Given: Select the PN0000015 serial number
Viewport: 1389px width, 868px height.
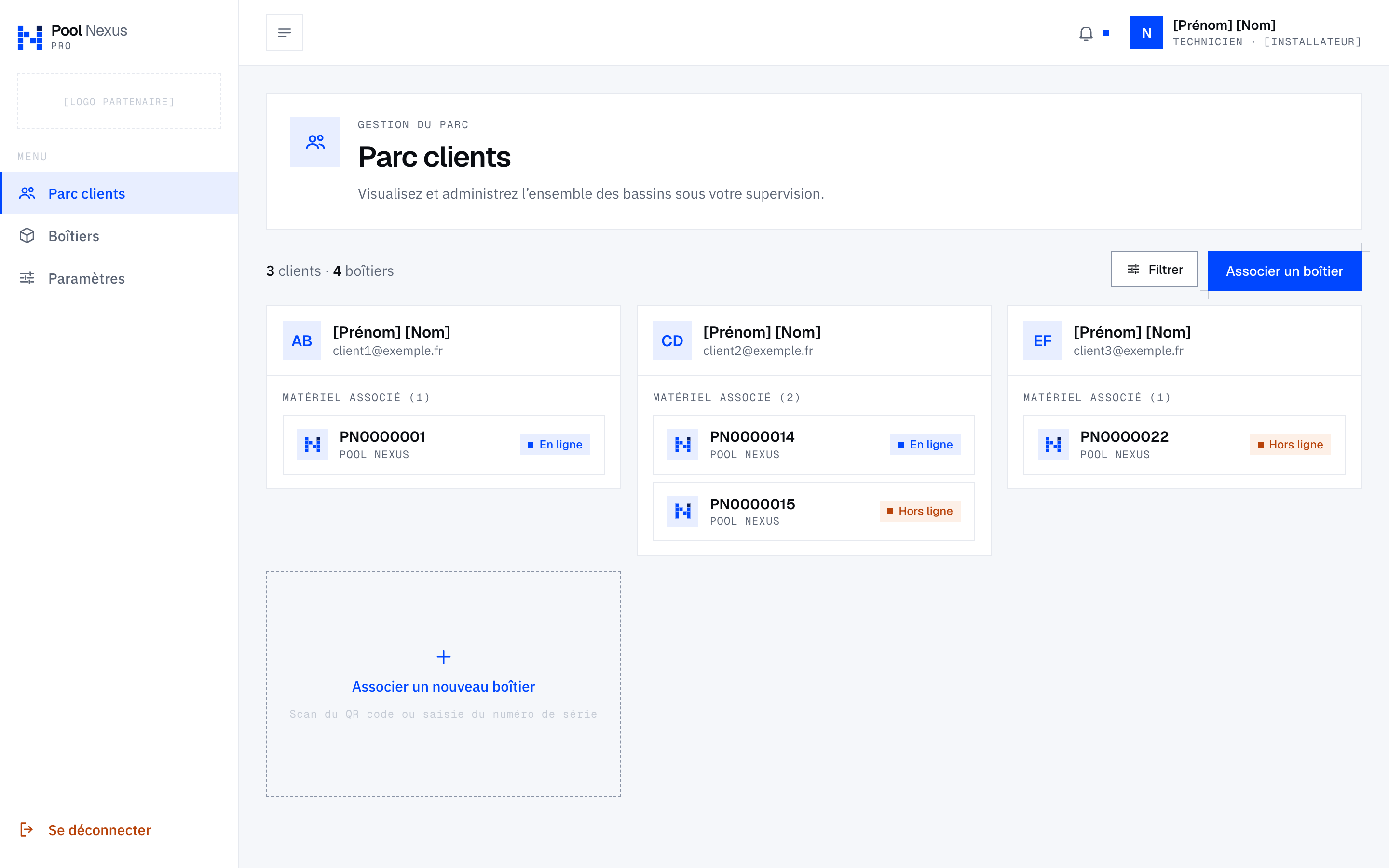Looking at the screenshot, I should 752,504.
